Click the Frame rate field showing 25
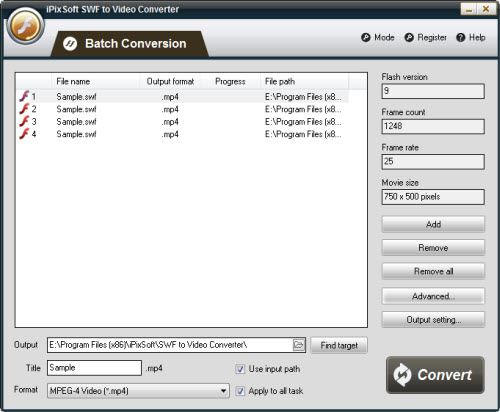 [x=433, y=162]
